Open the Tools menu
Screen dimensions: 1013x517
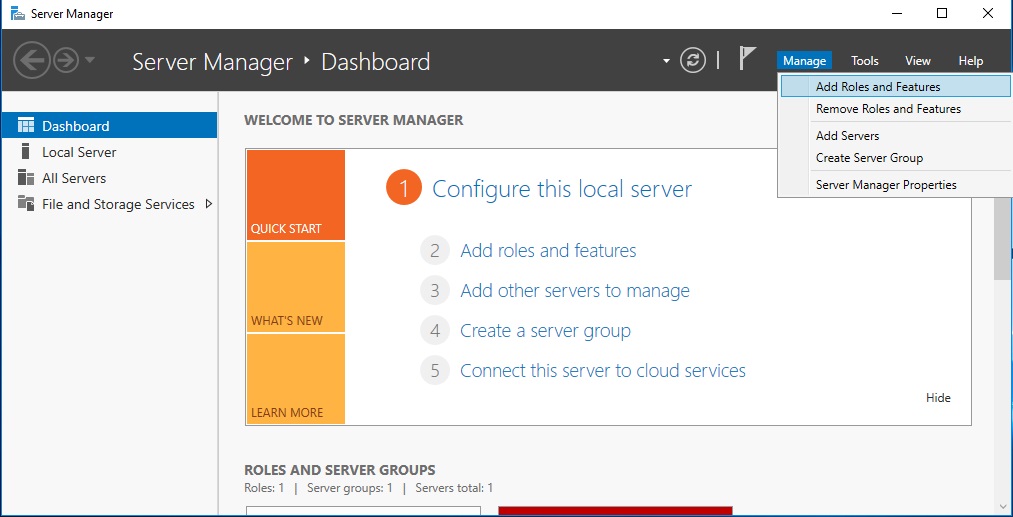864,61
